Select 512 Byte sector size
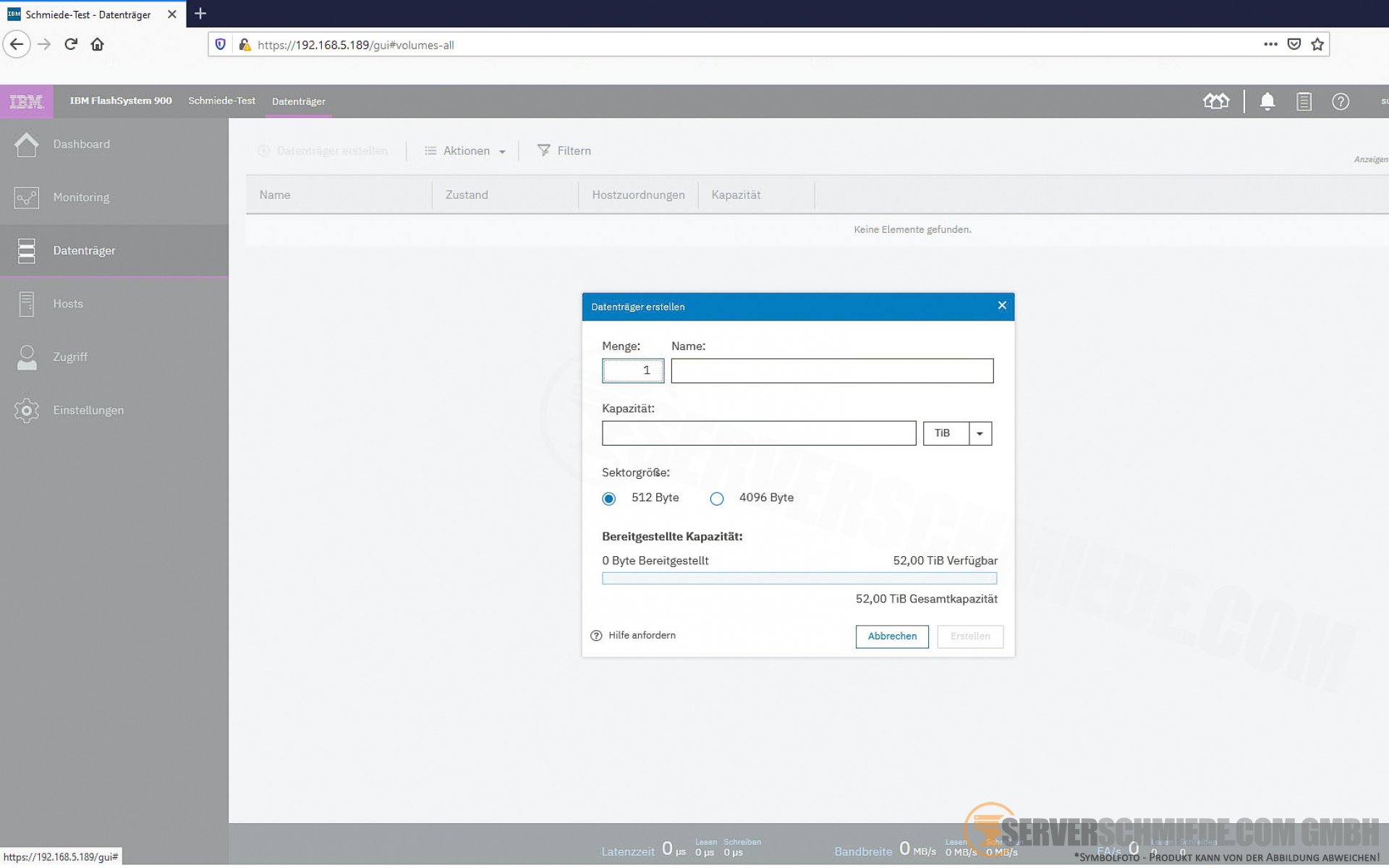Image resolution: width=1389 pixels, height=868 pixels. pos(609,498)
